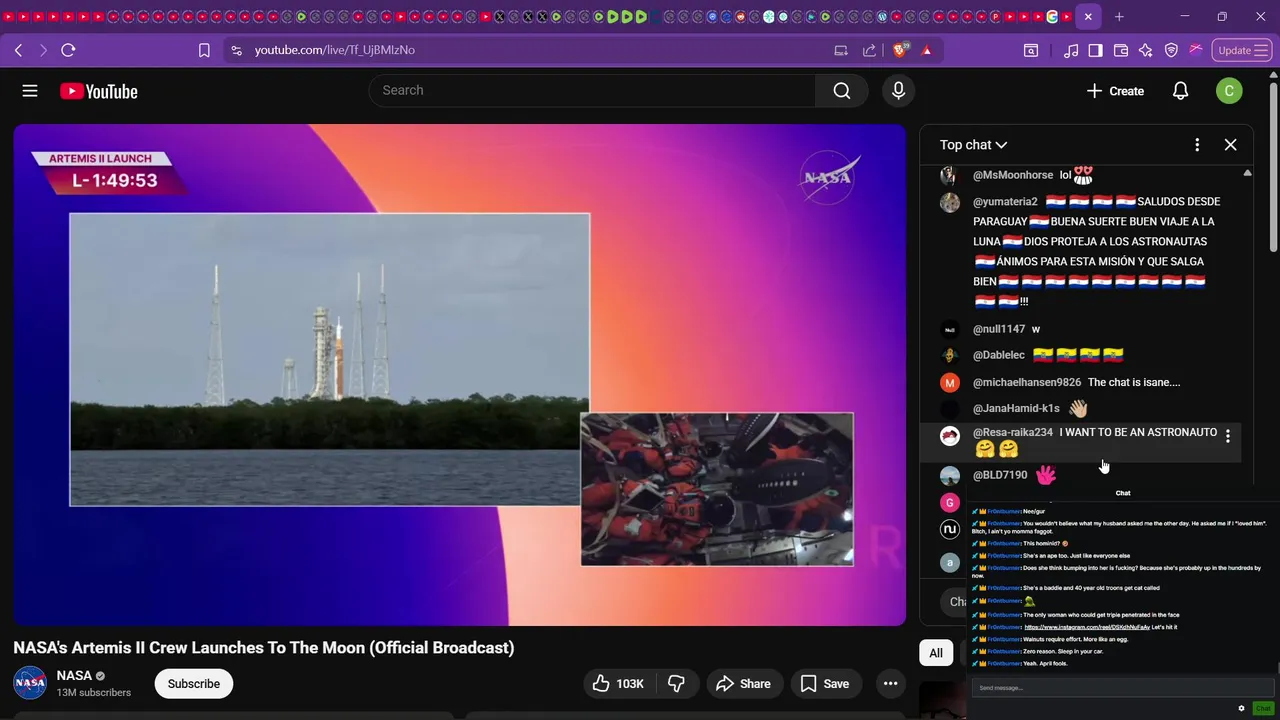Open Brave VPN shield icon
The image size is (1280, 720).
[x=1171, y=50]
